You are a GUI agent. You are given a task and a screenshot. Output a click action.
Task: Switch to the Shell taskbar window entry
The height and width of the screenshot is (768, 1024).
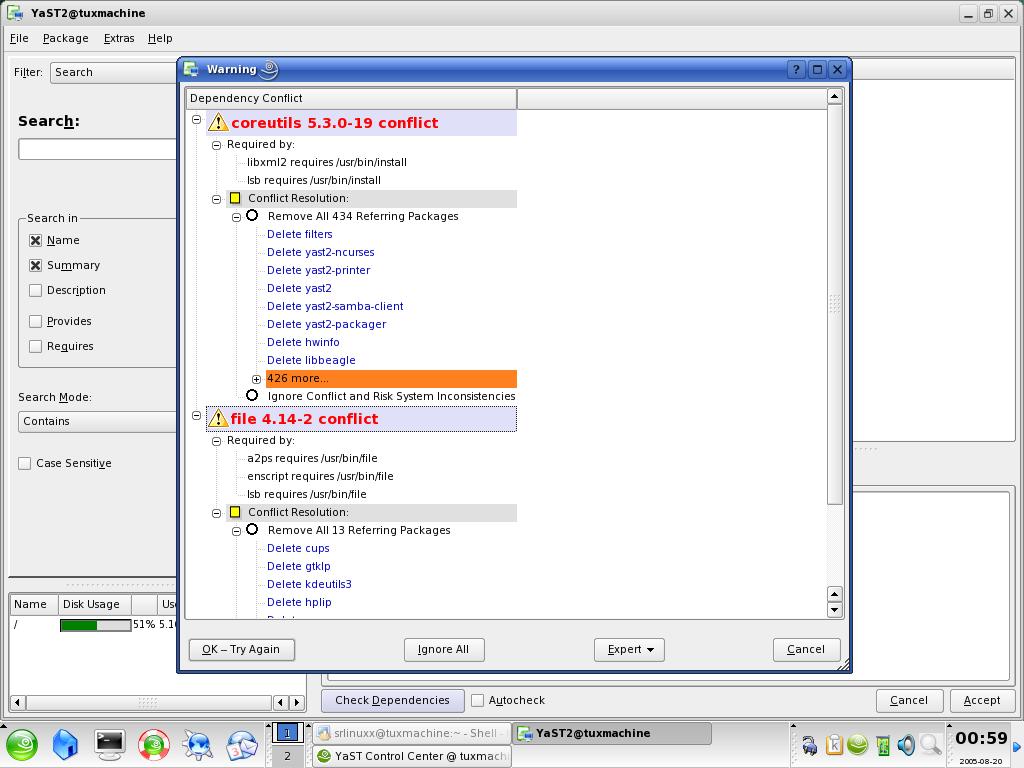click(x=411, y=733)
